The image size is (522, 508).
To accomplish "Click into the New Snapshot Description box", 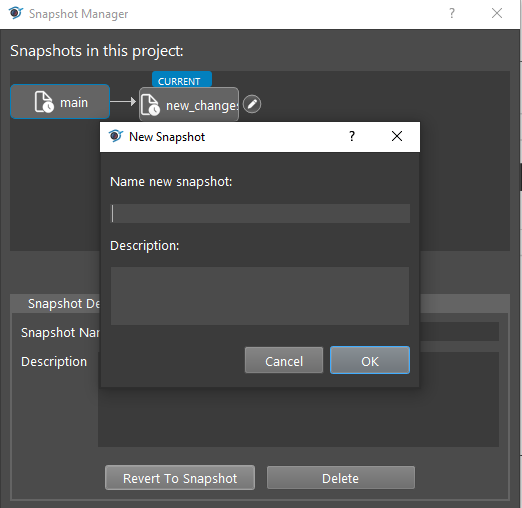I will point(260,296).
